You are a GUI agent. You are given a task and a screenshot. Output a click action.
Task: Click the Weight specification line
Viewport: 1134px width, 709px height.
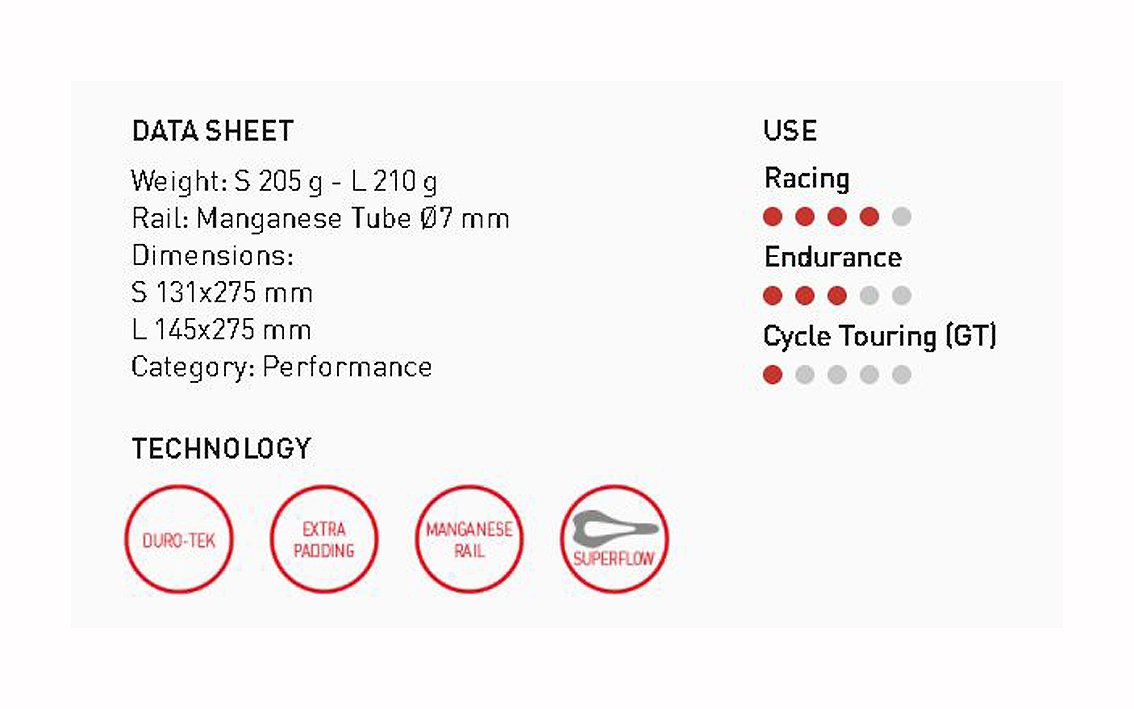pos(284,182)
